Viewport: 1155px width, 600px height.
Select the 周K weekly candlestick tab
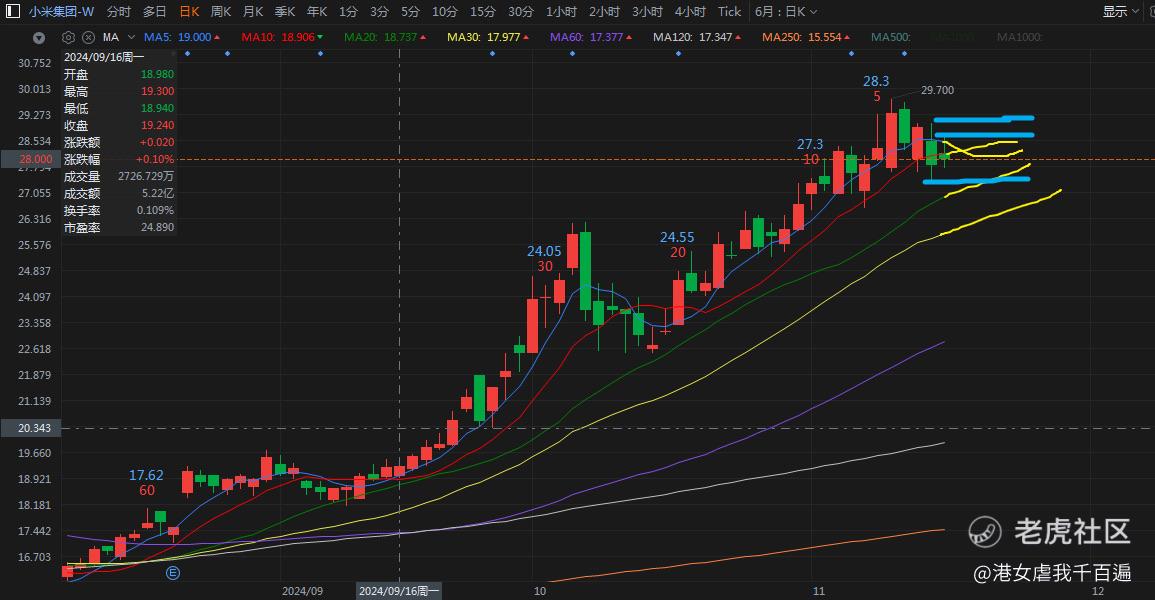point(221,12)
